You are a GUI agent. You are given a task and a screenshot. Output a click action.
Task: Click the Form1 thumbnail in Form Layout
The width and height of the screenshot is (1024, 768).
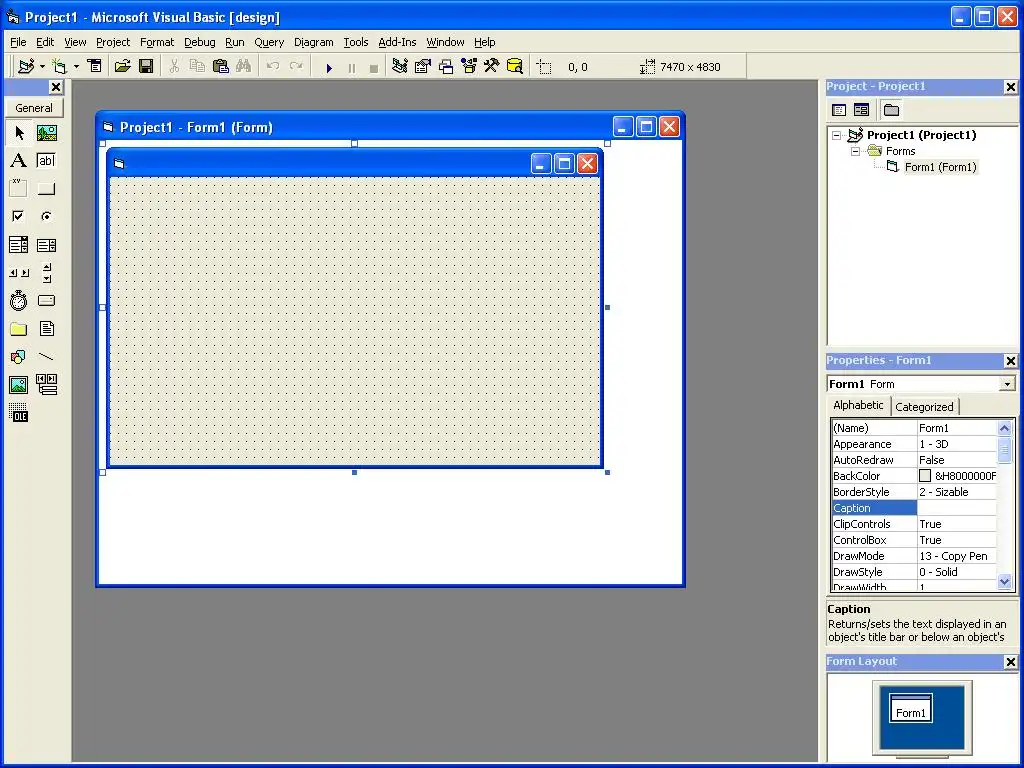911,708
